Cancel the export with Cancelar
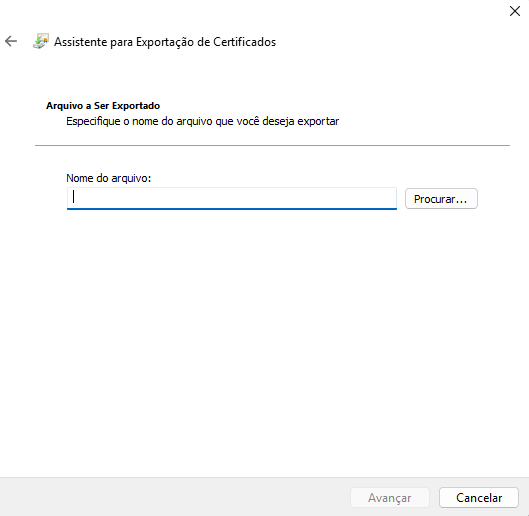The height and width of the screenshot is (516, 529). click(479, 497)
